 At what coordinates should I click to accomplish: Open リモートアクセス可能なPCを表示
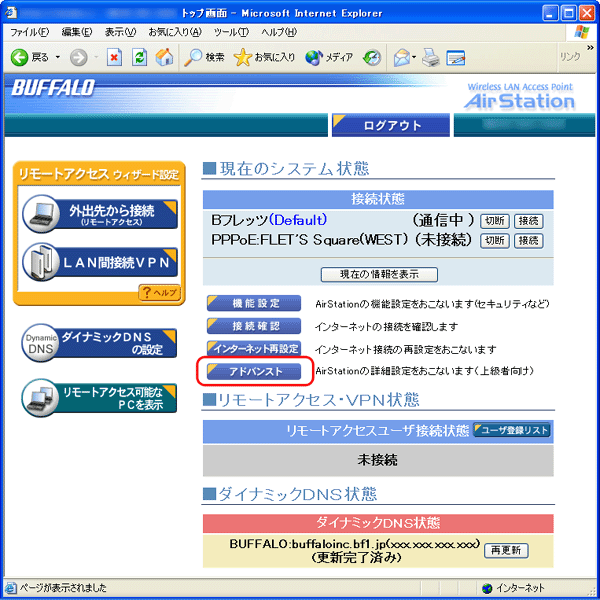[99, 398]
